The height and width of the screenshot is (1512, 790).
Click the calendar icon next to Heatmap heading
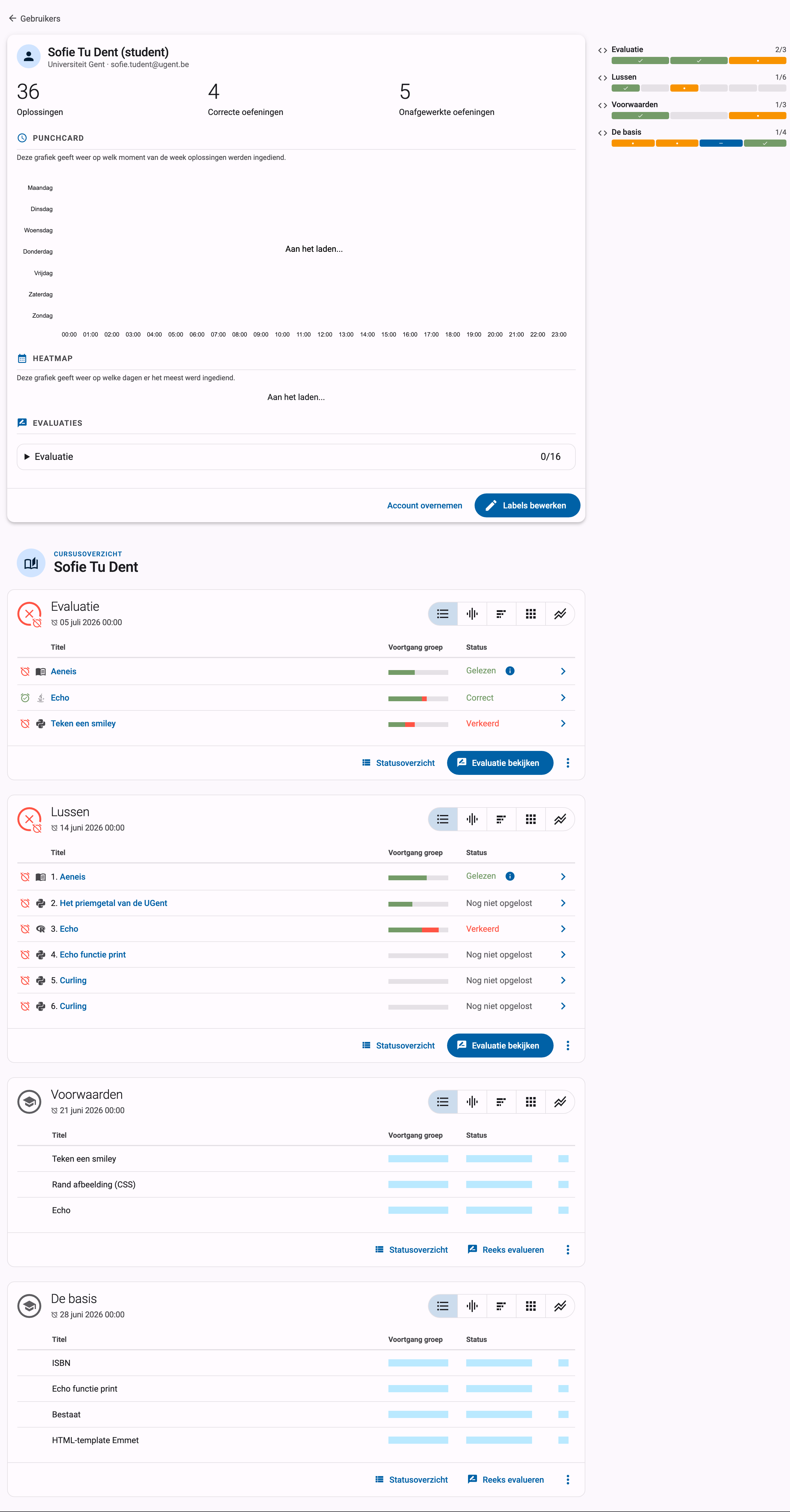point(22,358)
